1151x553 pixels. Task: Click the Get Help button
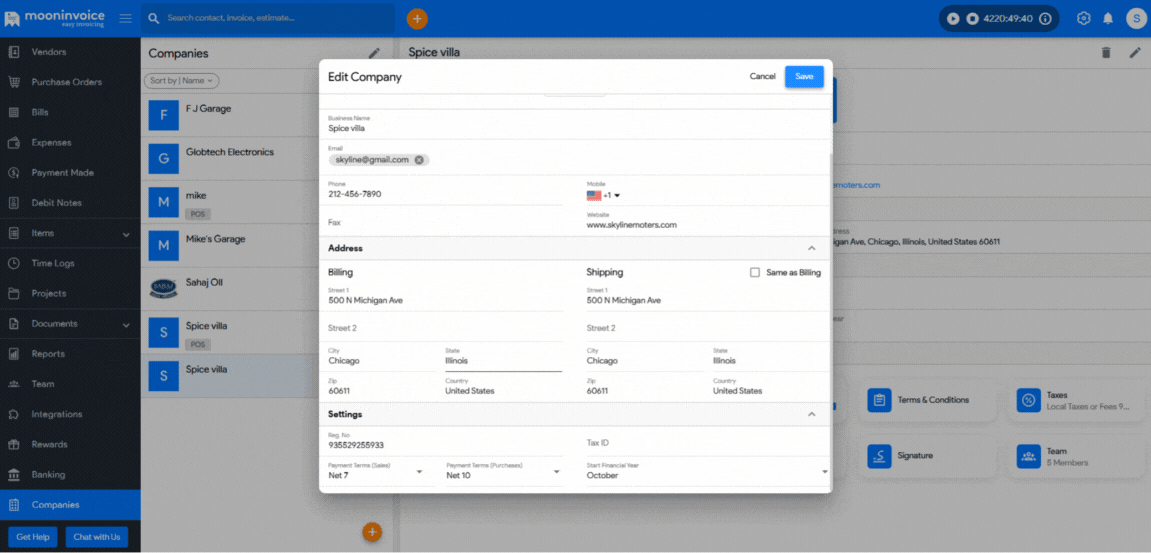tap(33, 537)
